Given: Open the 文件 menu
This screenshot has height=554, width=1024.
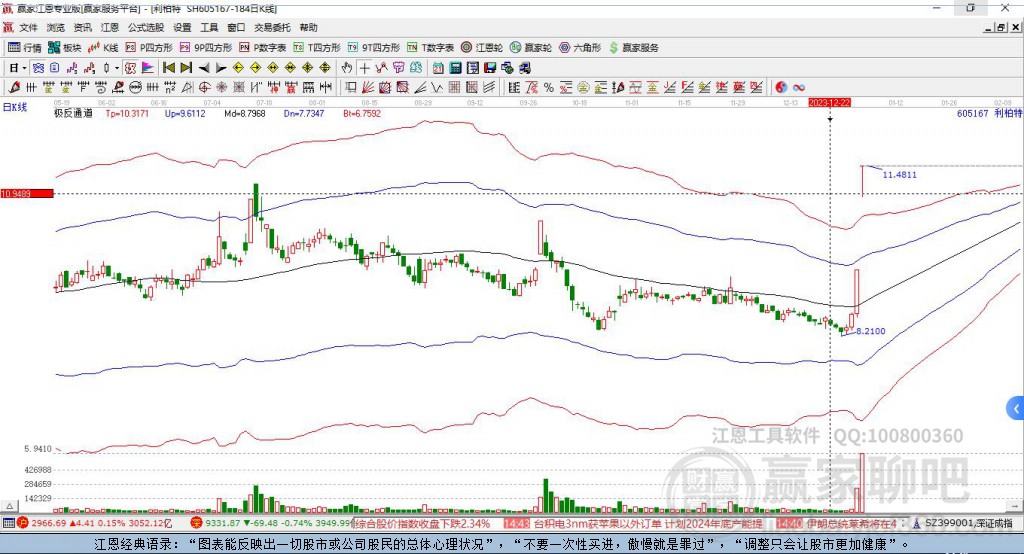Looking at the screenshot, I should coord(29,27).
